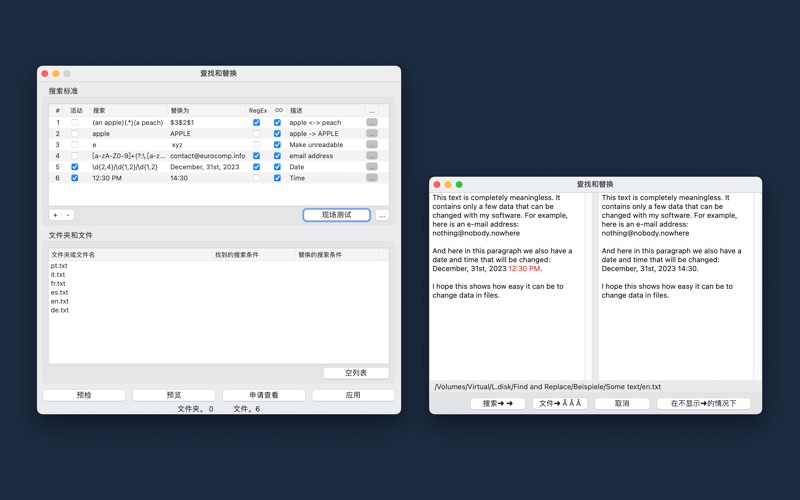Select de.txt in the file list
This screenshot has width=800, height=500.
(60, 310)
